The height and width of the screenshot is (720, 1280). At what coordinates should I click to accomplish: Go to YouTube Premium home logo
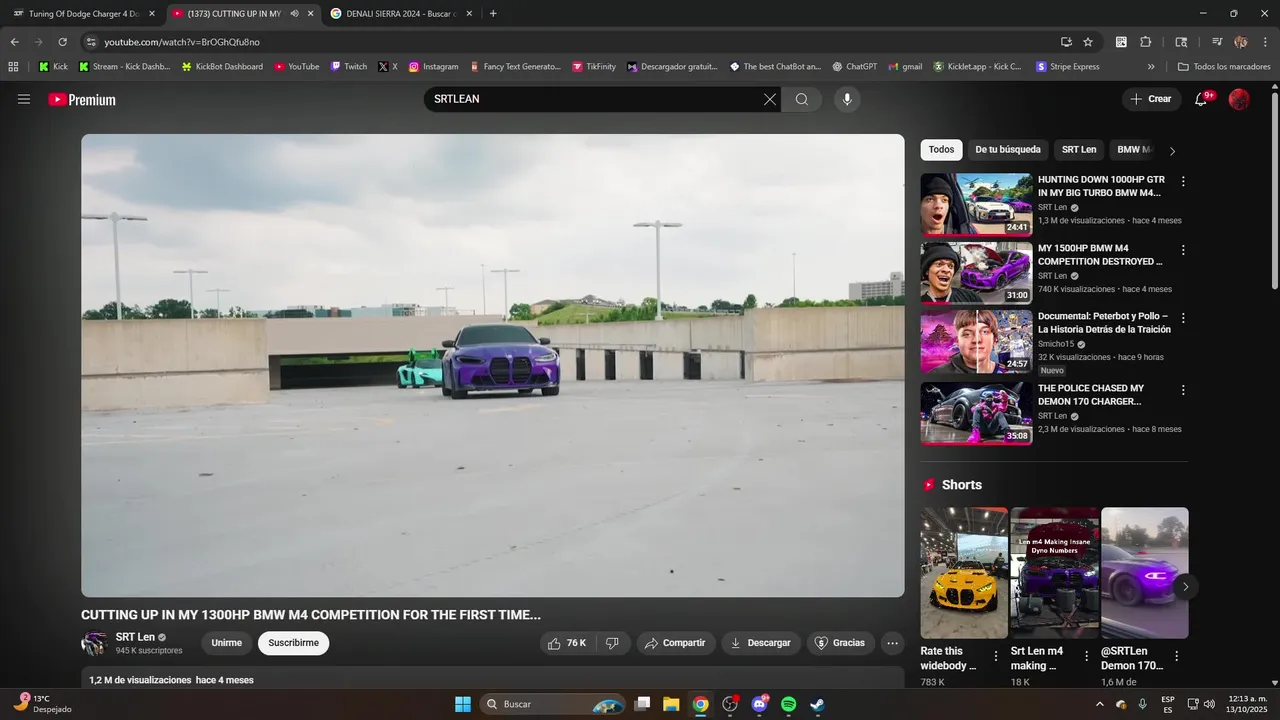(x=82, y=99)
